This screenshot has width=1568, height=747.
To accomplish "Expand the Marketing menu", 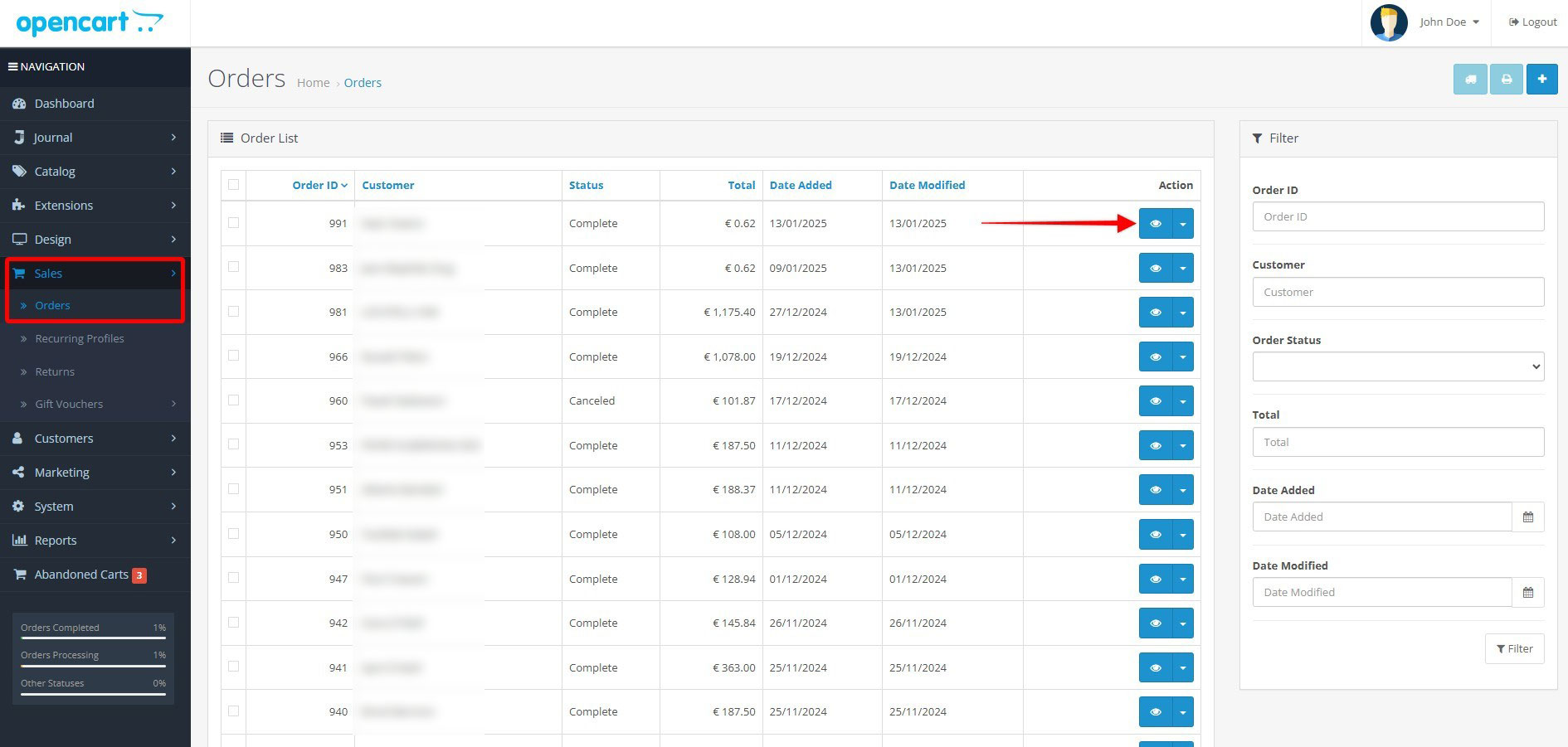I will click(x=95, y=473).
